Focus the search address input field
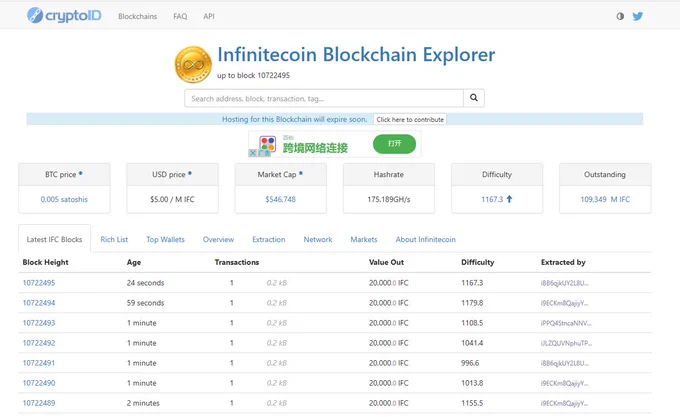Image resolution: width=680 pixels, height=417 pixels. 324,98
